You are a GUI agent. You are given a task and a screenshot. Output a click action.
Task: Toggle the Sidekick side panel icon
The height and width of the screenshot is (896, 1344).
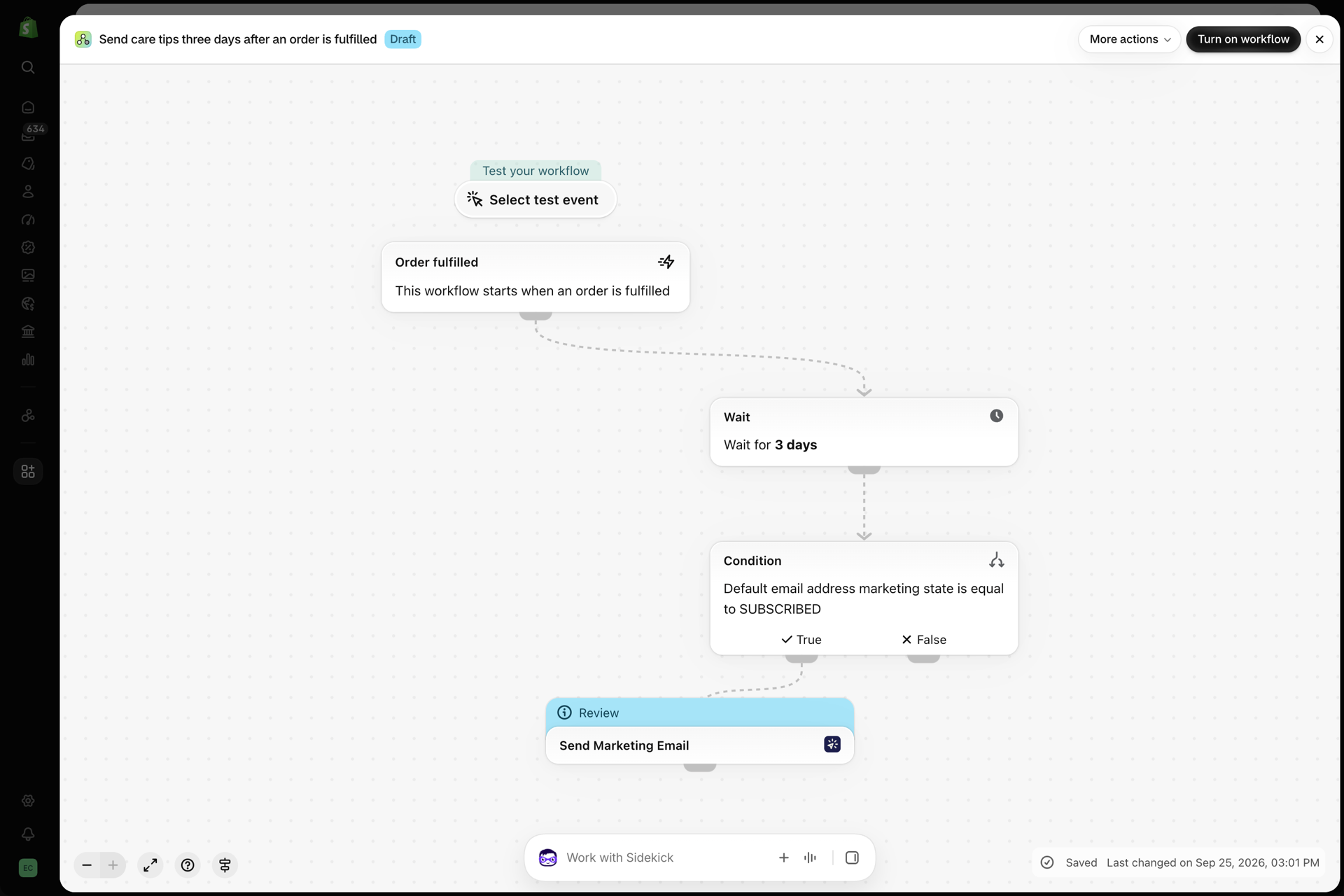pyautogui.click(x=852, y=857)
